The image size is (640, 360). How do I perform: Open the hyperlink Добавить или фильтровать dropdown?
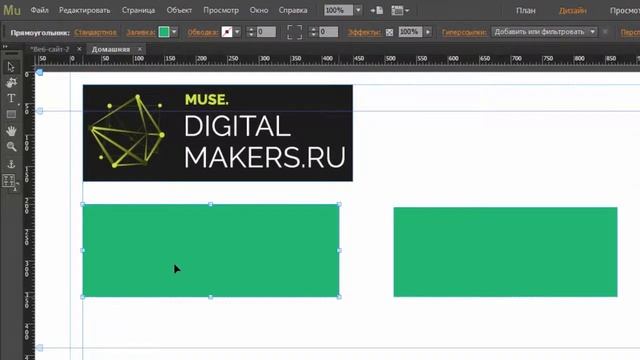(x=544, y=32)
